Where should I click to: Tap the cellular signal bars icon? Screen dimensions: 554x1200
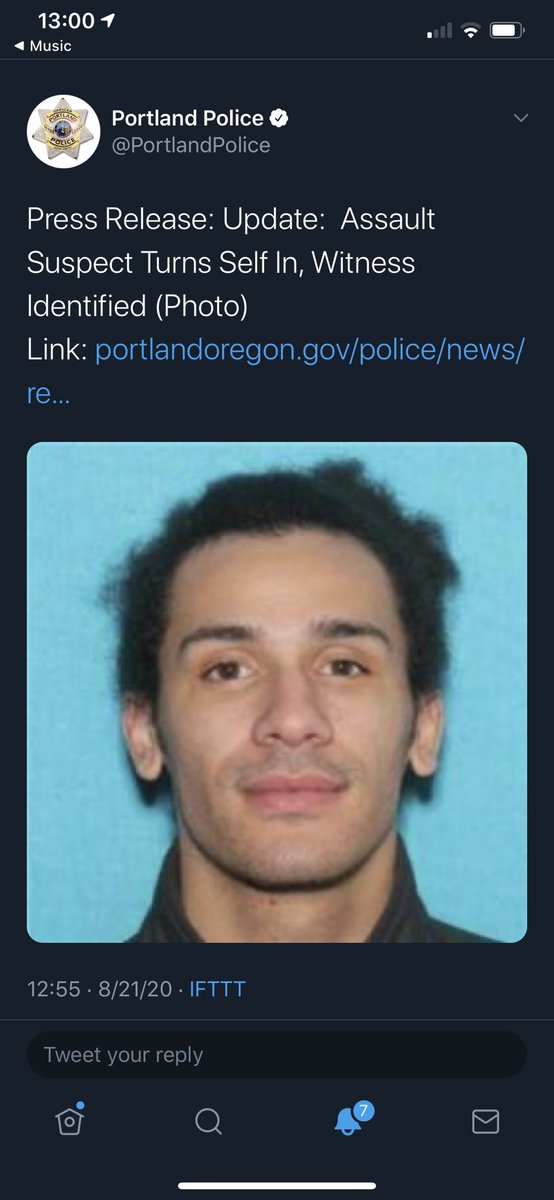click(x=439, y=31)
